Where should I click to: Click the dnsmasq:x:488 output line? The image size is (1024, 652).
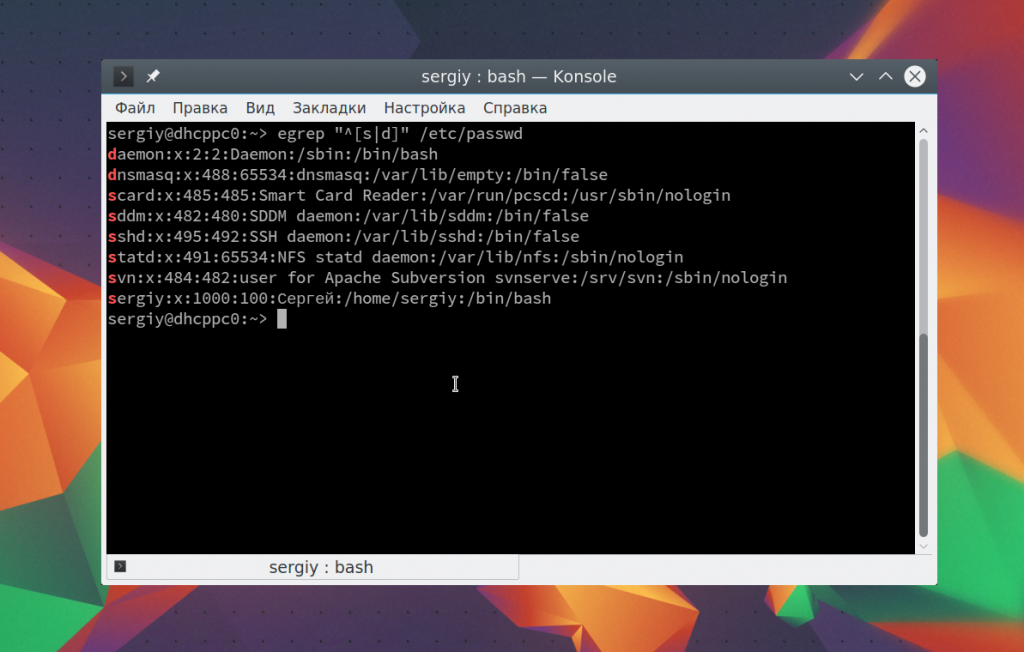click(x=358, y=175)
